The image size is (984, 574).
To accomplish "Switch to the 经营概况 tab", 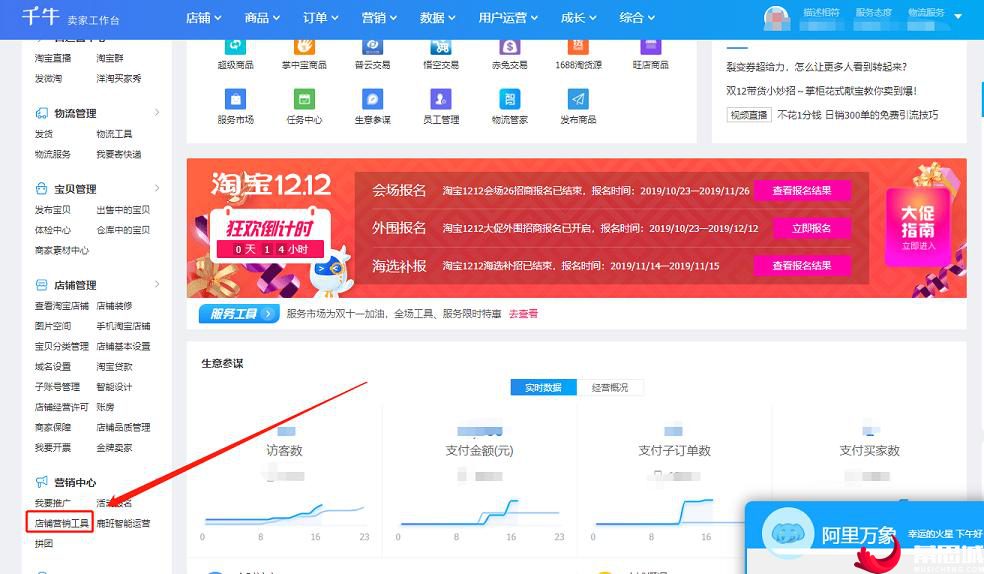I will click(610, 388).
